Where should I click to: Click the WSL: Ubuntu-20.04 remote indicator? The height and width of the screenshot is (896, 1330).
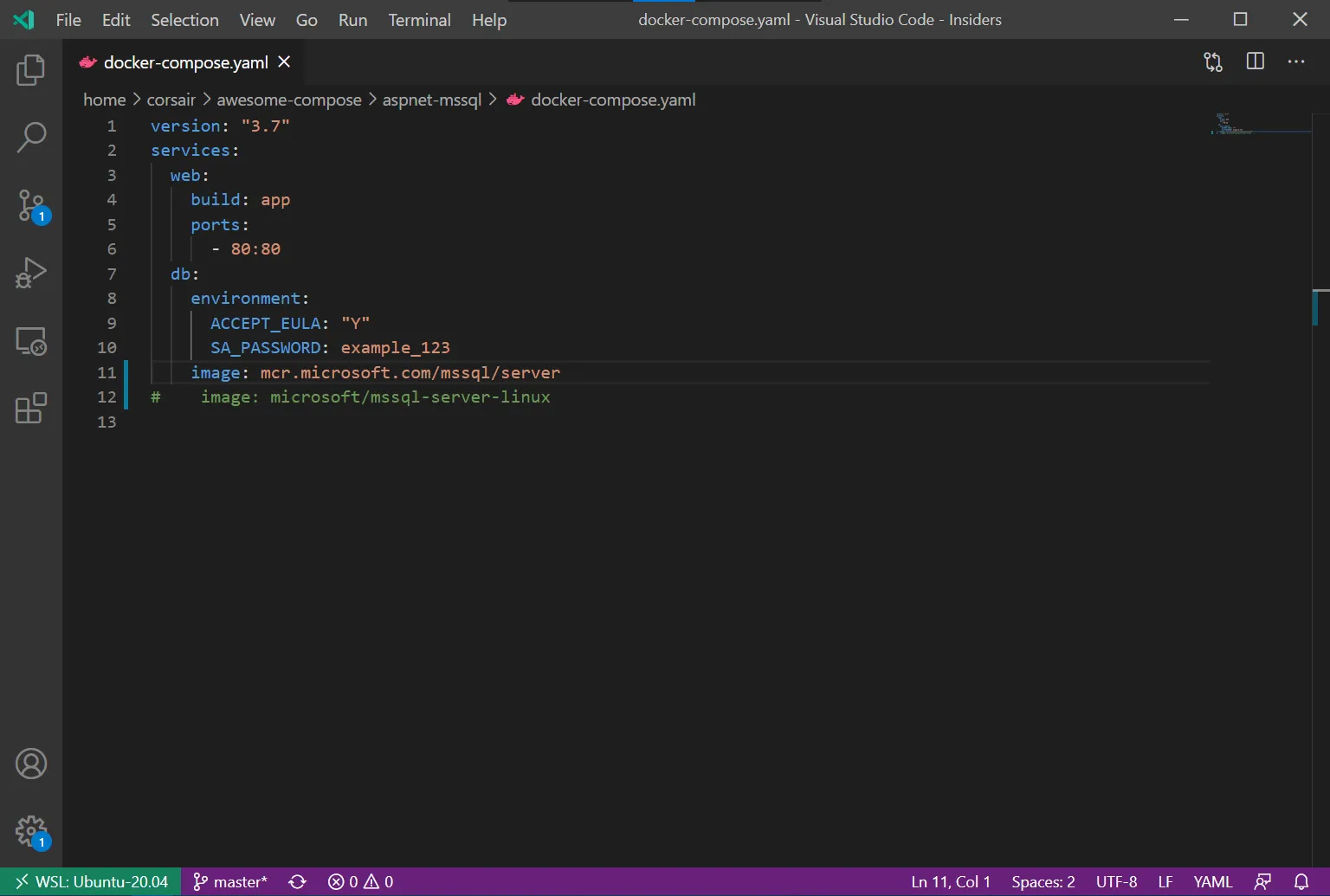tap(91, 881)
